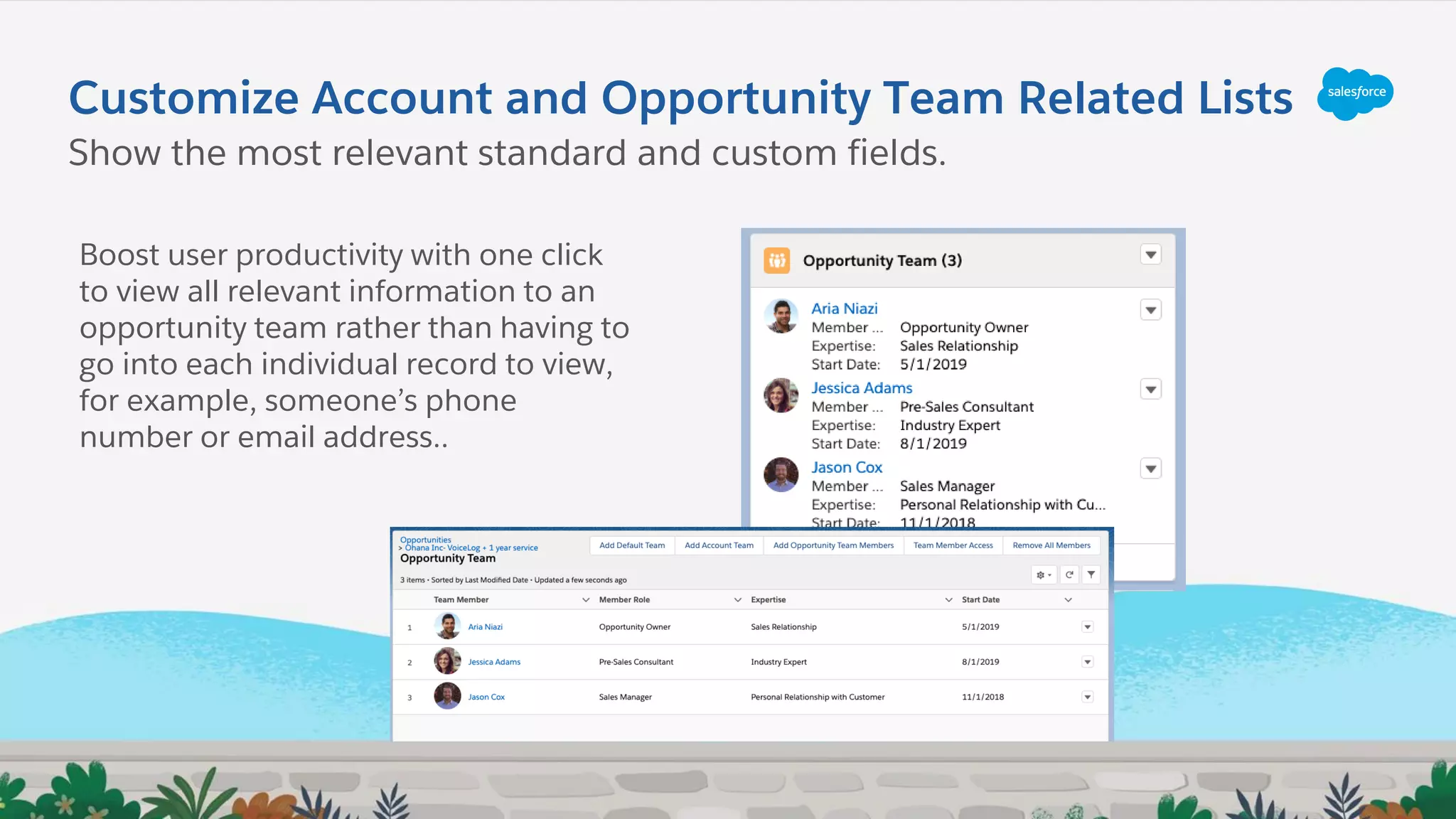Click the 3 items sorted status text

pos(513,580)
